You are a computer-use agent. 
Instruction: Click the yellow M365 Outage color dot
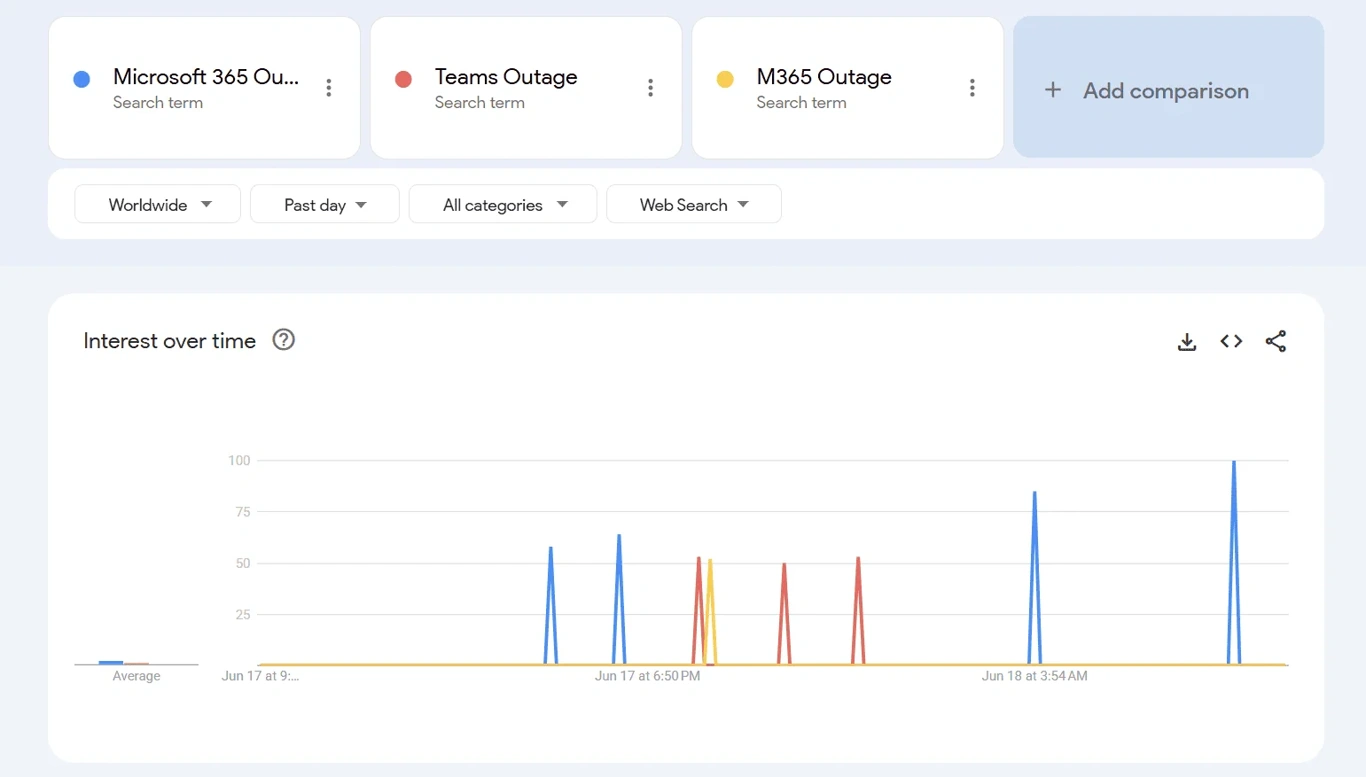725,79
